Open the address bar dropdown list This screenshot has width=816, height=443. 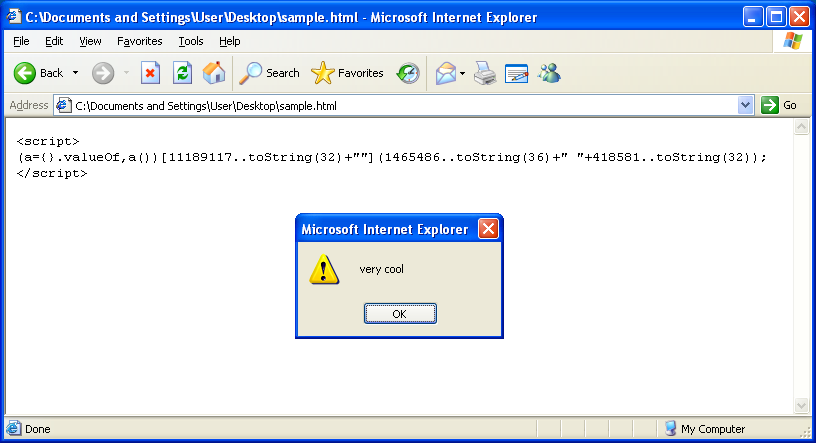[x=745, y=105]
